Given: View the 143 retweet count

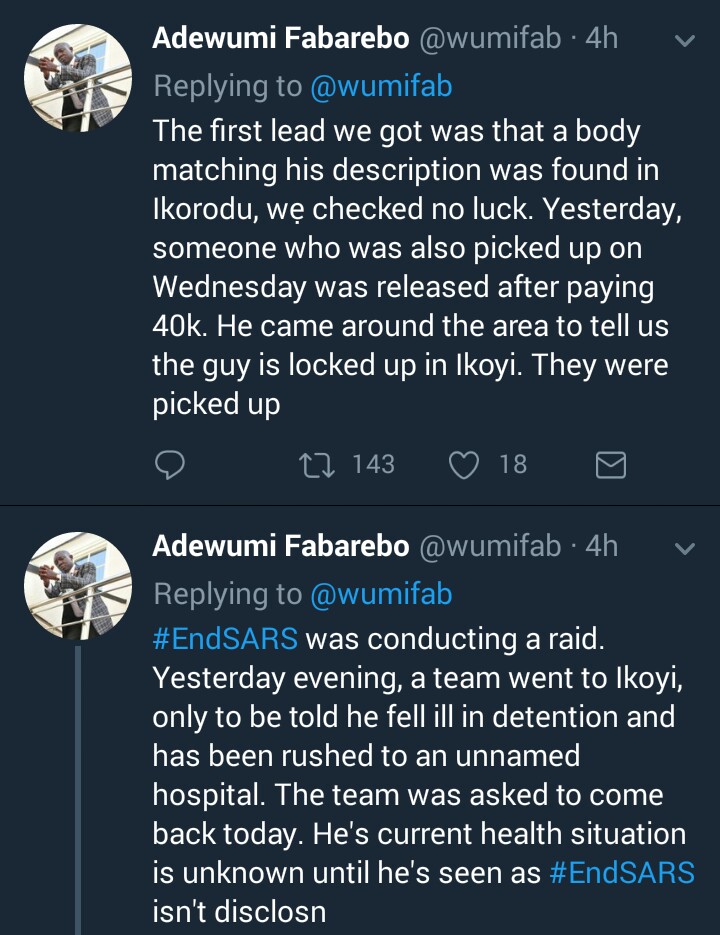Looking at the screenshot, I should pos(373,464).
